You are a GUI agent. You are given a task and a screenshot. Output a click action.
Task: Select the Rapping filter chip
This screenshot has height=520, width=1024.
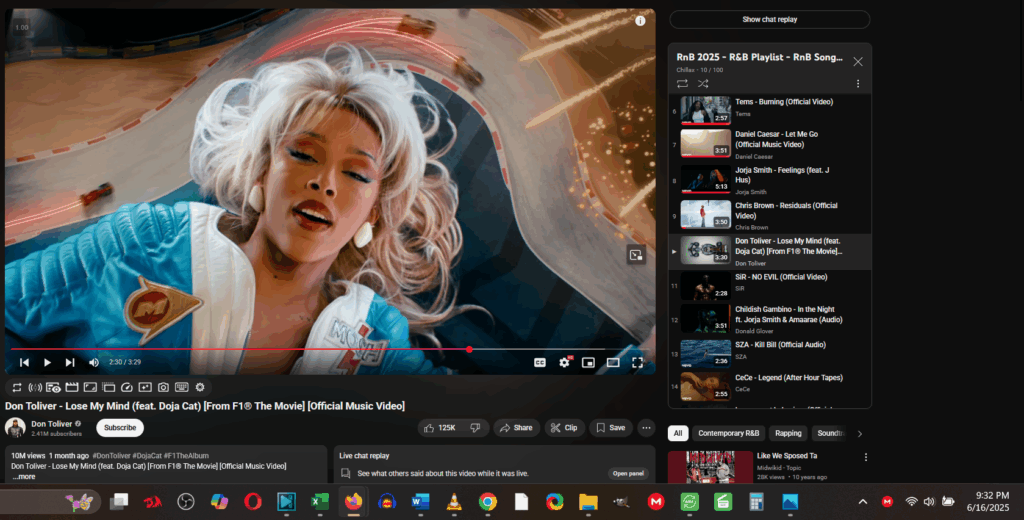click(788, 433)
